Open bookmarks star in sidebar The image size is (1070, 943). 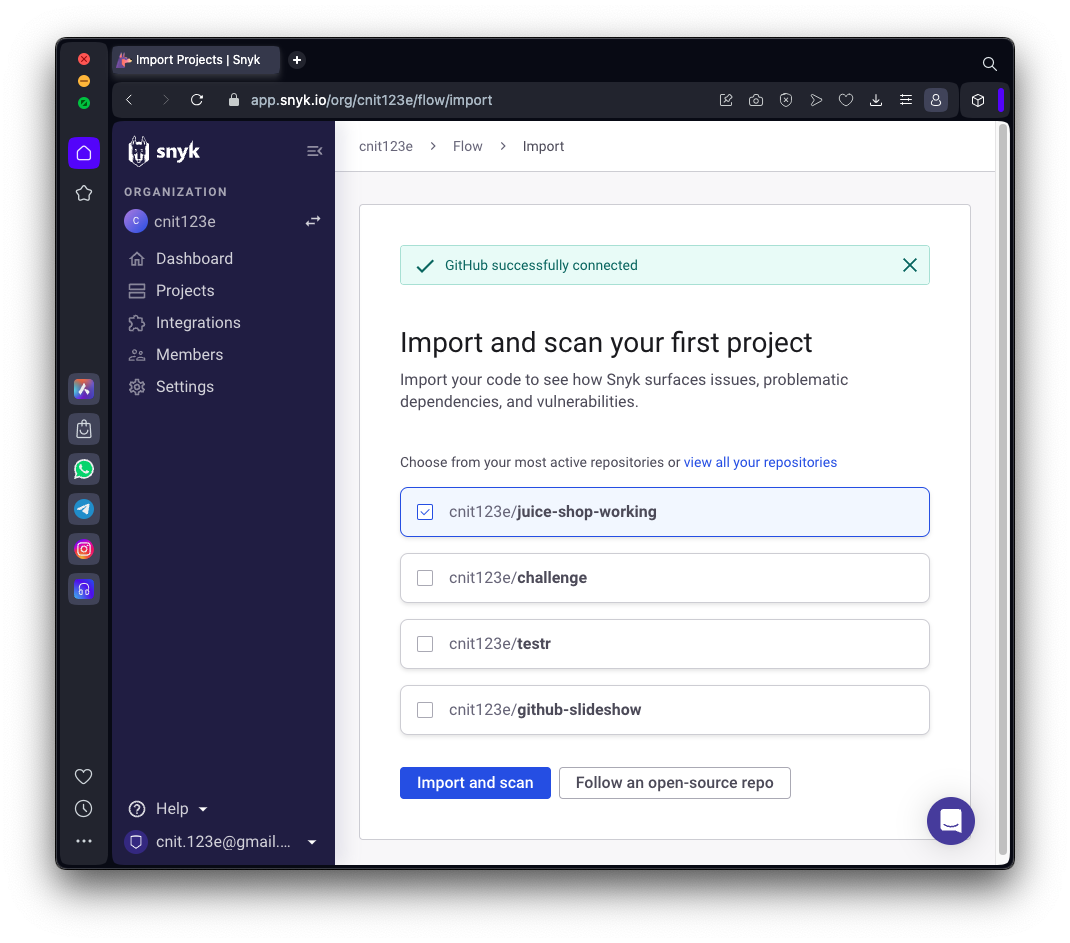(84, 194)
